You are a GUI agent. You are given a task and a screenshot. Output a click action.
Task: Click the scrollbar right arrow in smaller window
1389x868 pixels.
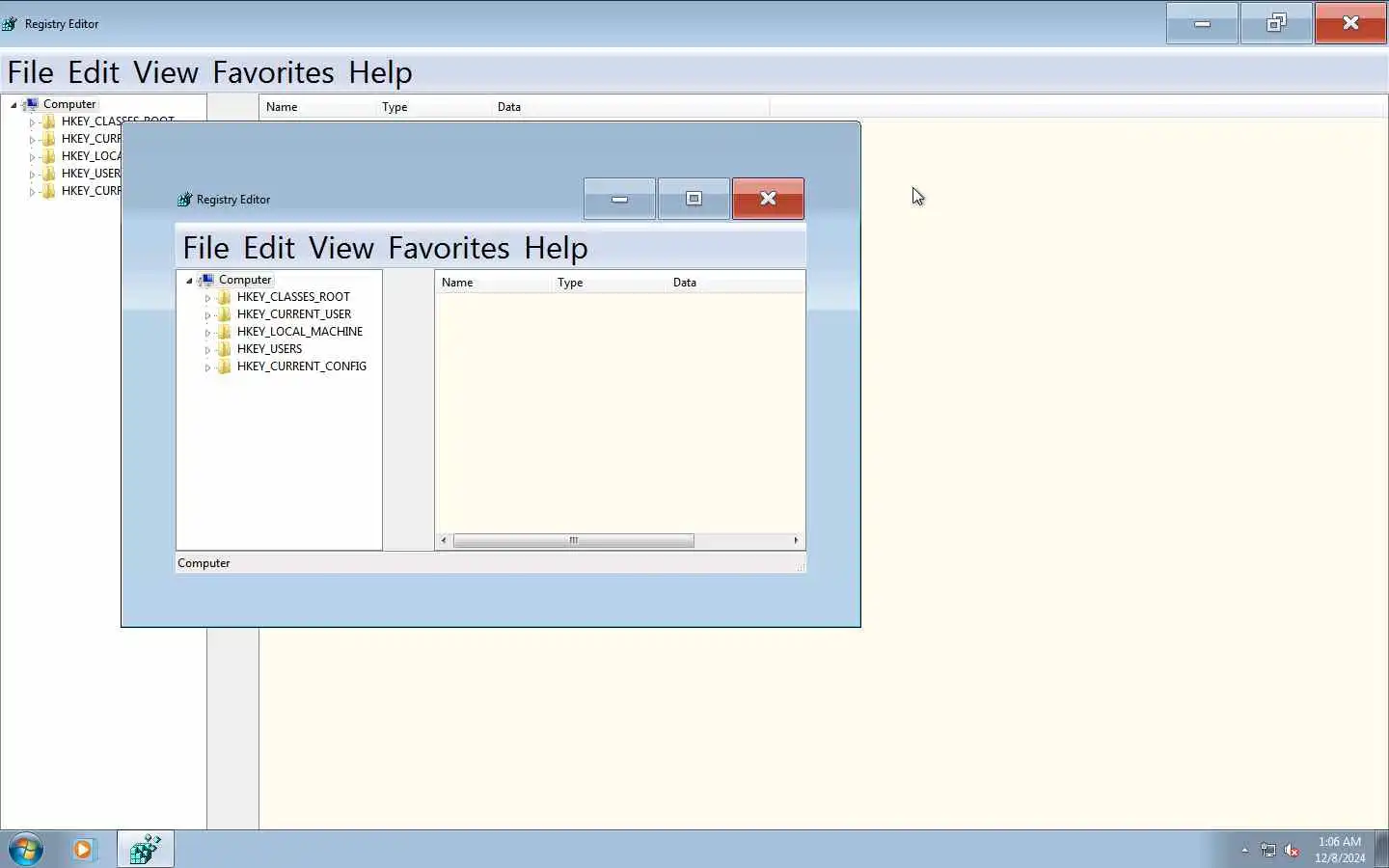[796, 540]
